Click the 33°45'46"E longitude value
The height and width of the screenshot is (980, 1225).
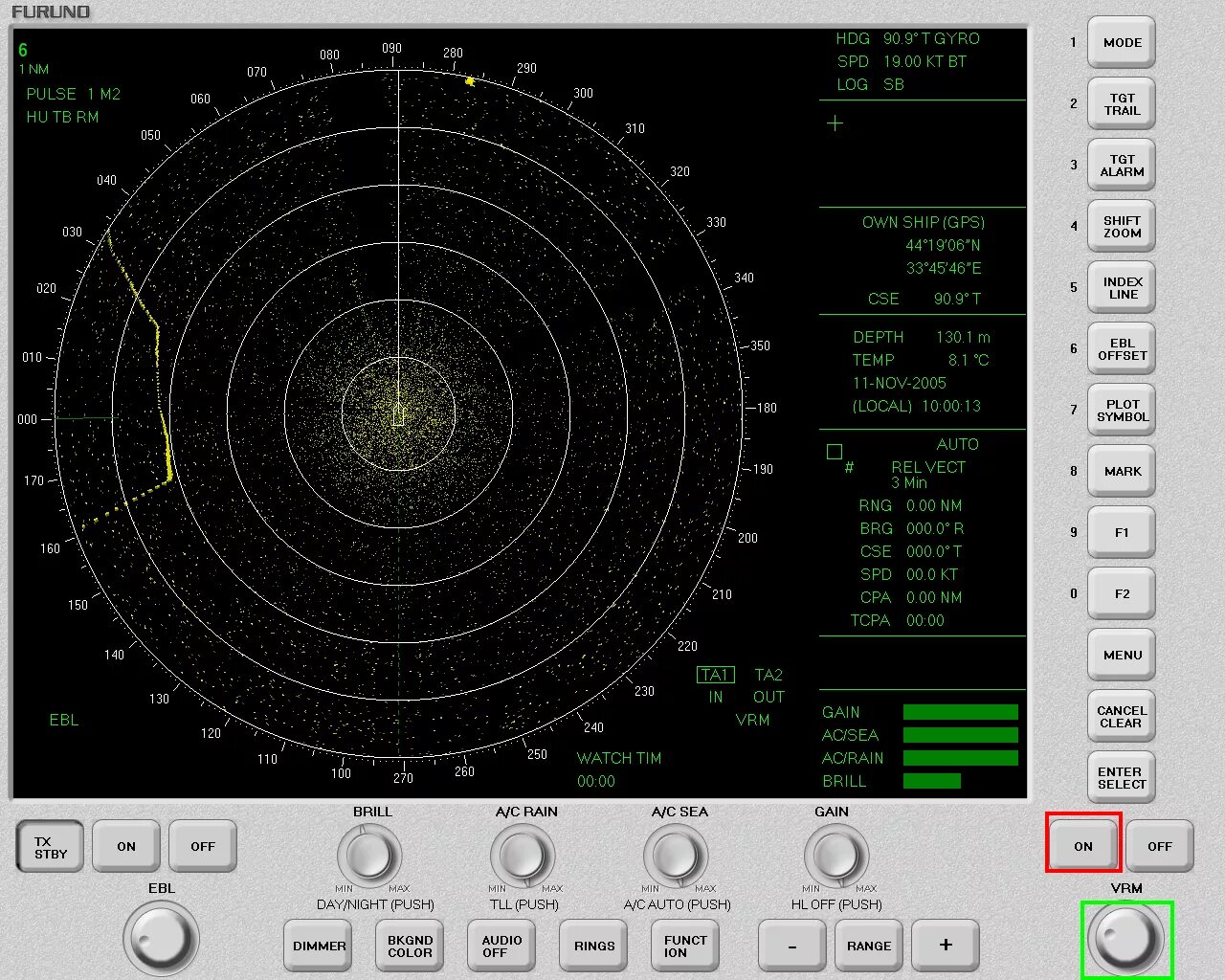944,268
